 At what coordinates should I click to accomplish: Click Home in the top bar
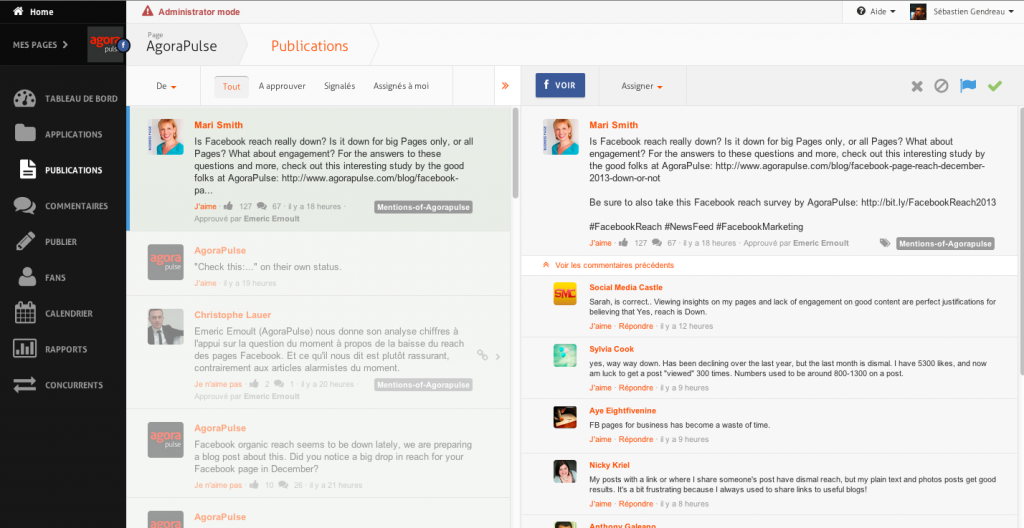42,12
